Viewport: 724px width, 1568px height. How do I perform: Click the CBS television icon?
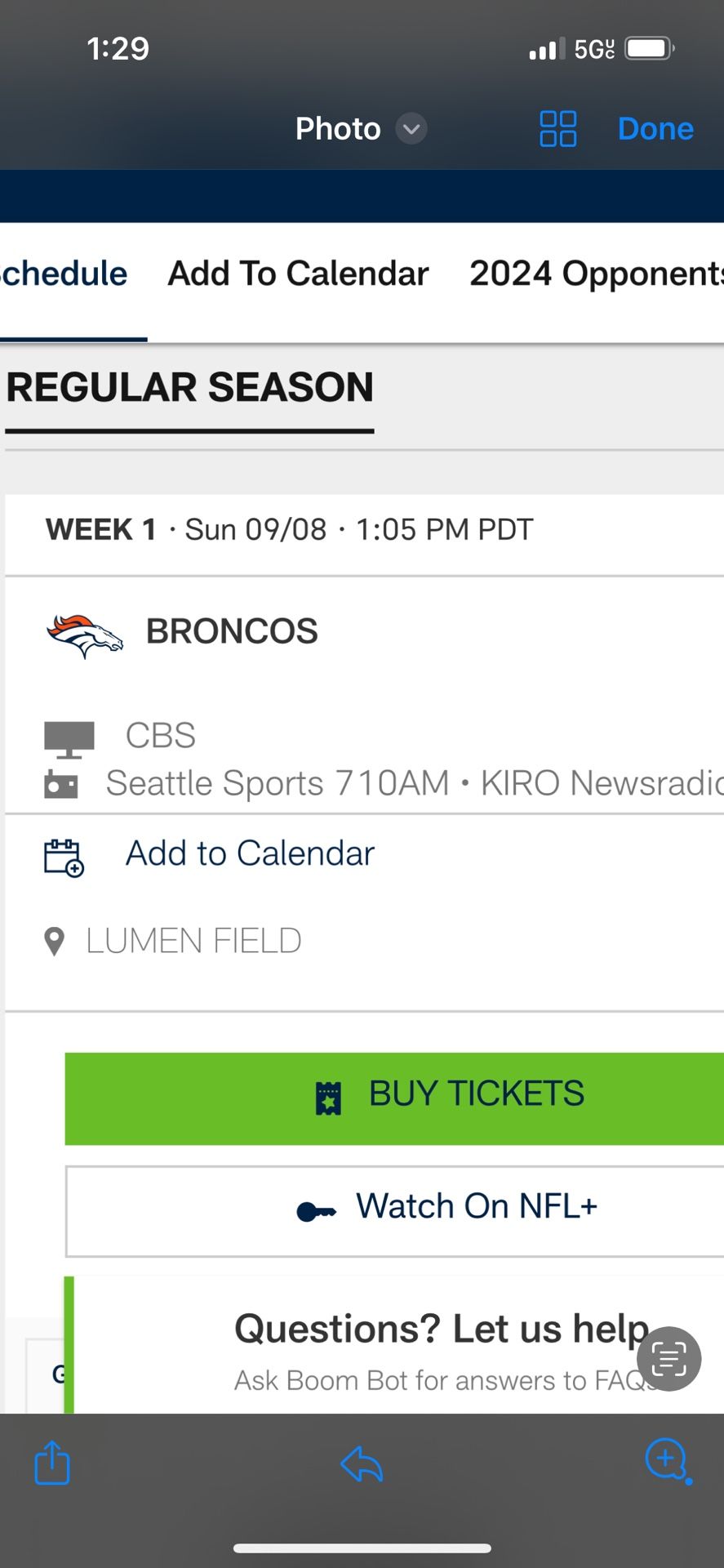point(69,737)
